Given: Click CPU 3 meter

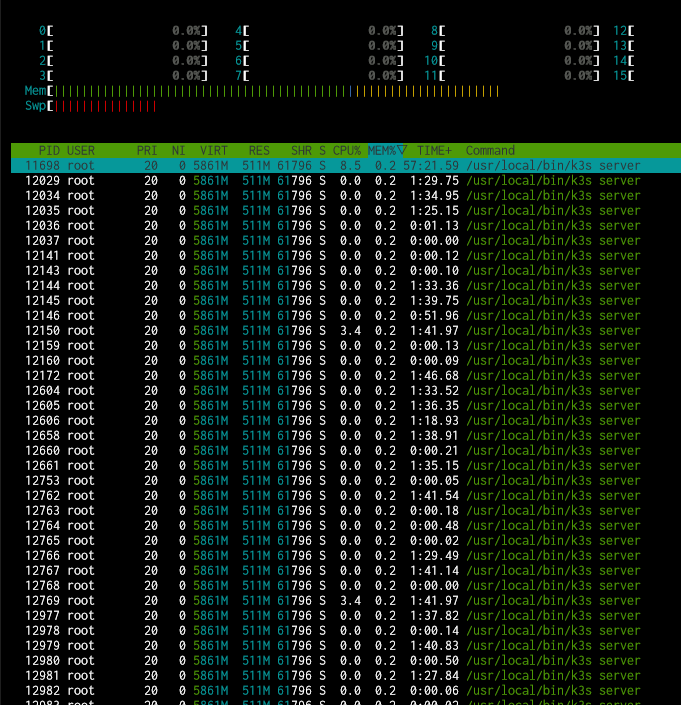Looking at the screenshot, I should [x=123, y=76].
